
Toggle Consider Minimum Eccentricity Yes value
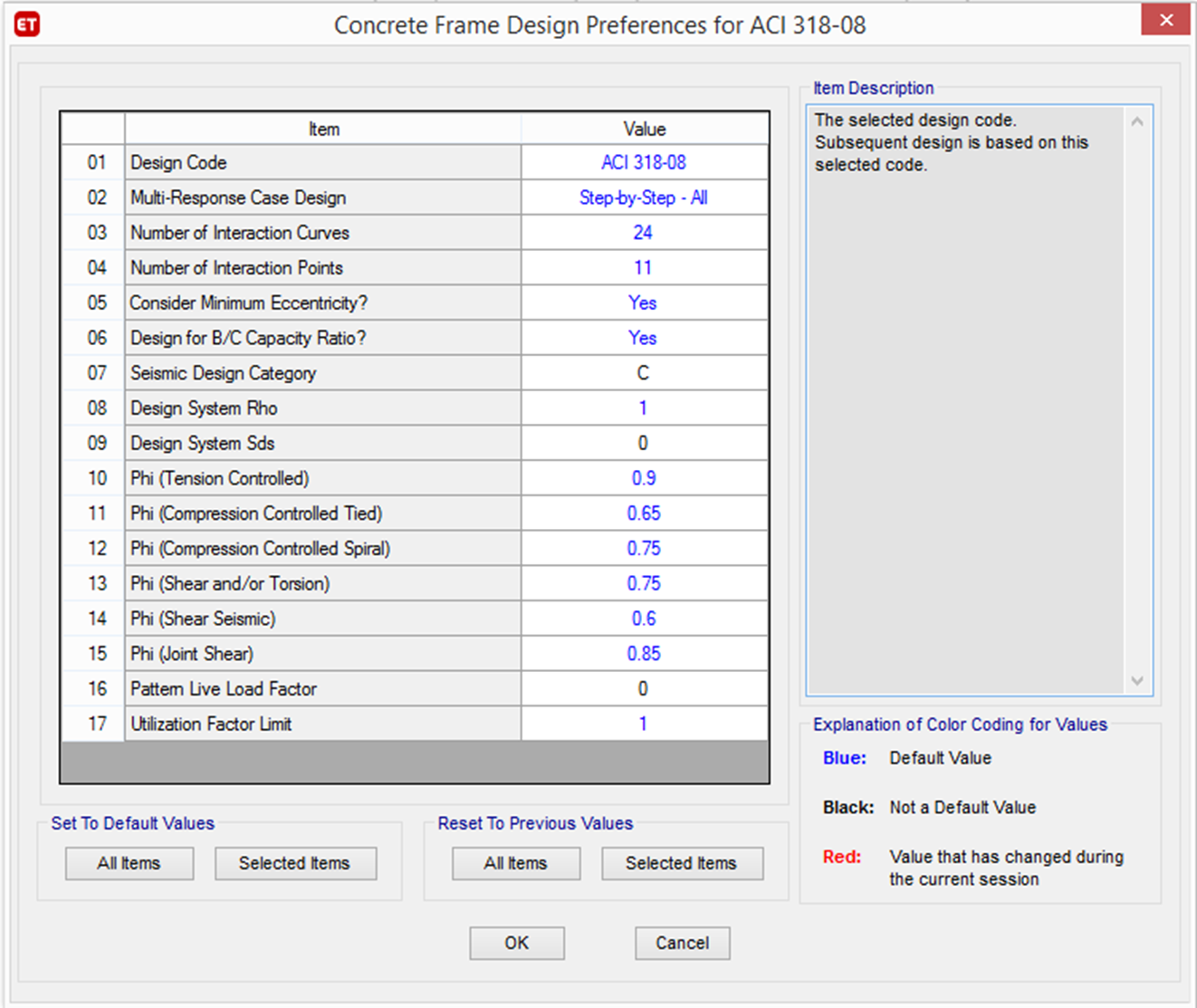point(644,303)
